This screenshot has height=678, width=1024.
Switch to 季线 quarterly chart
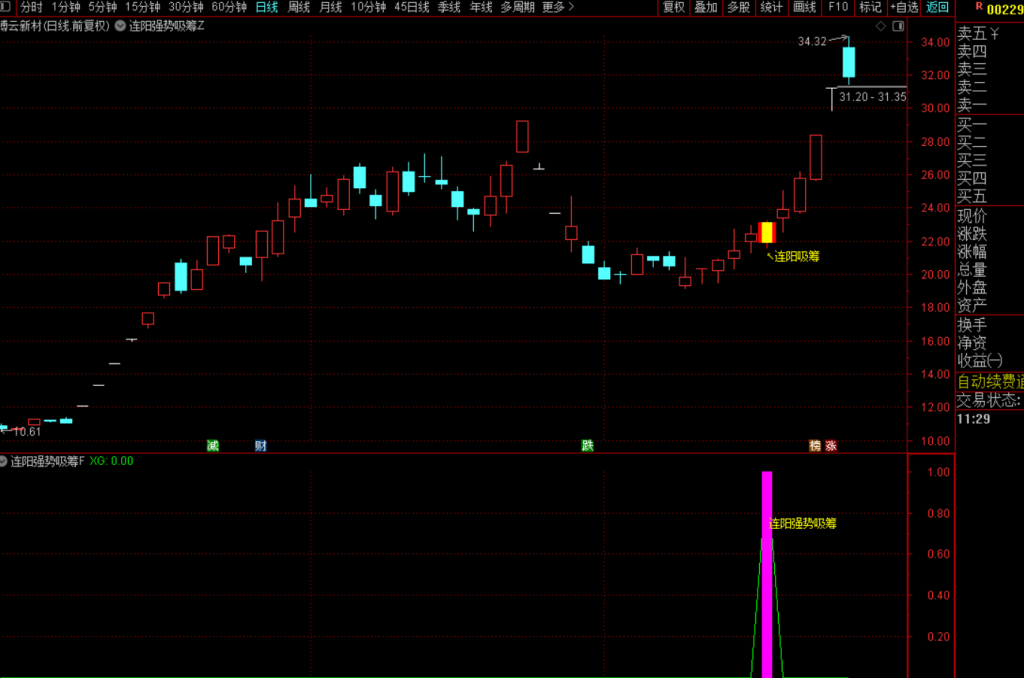coord(449,7)
